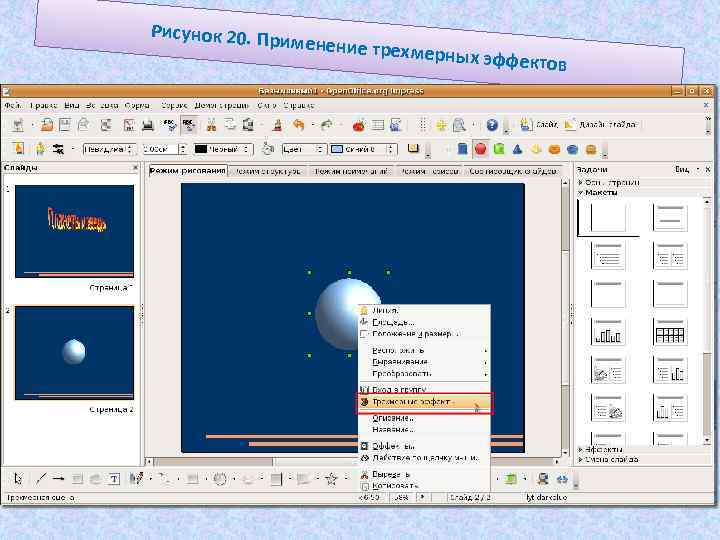Expand the Эффекты section in Tasks panel
This screenshot has height=540, width=720.
600,450
